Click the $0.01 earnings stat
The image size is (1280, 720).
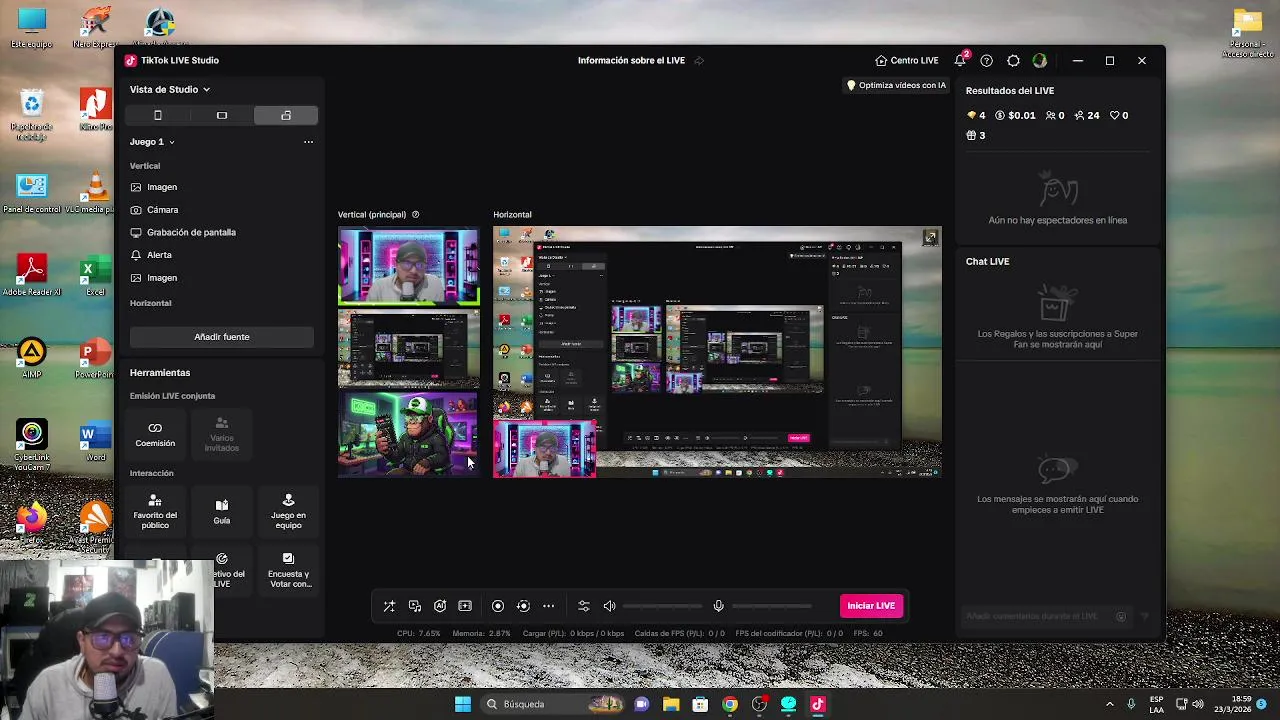pyautogui.click(x=1015, y=116)
